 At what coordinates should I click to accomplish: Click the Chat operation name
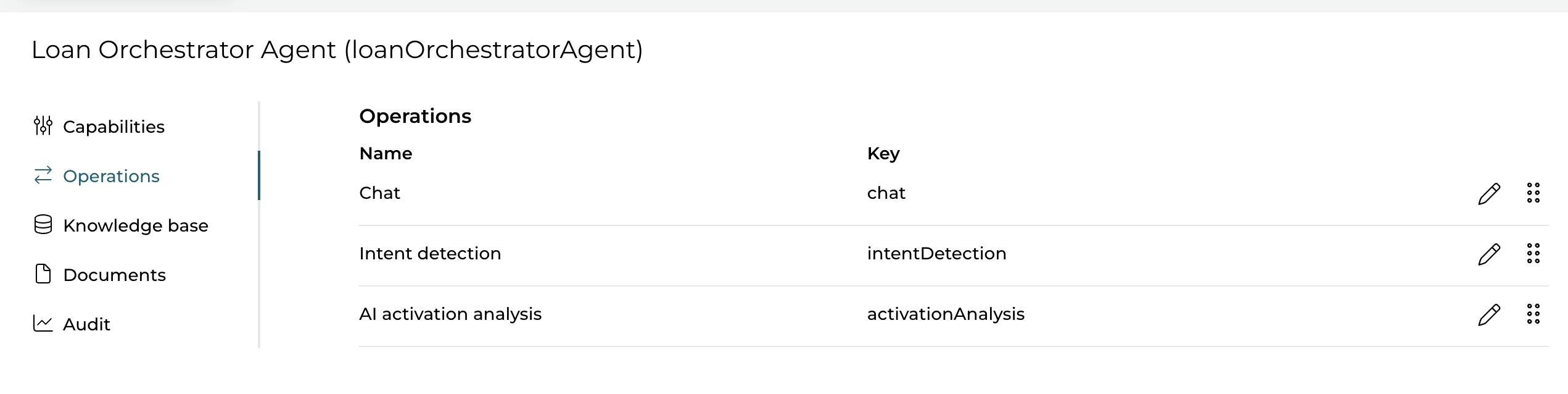tap(380, 193)
